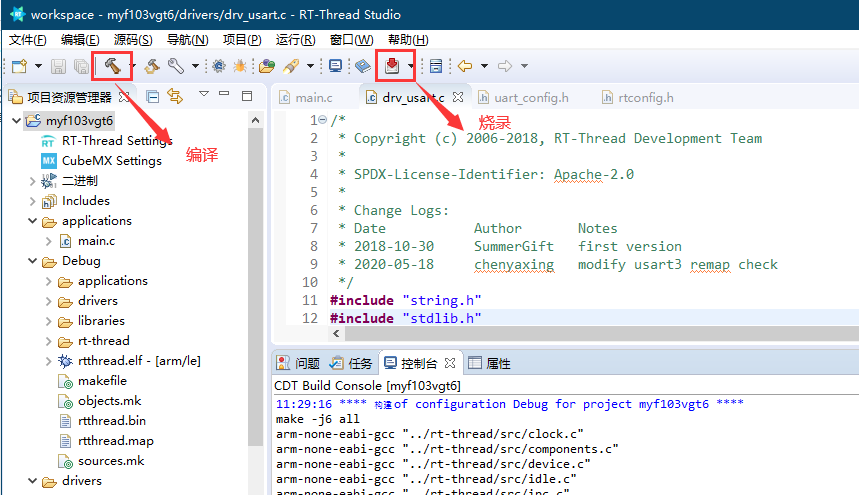Open the back navigation history dropdown
This screenshot has width=859, height=495.
(x=484, y=66)
